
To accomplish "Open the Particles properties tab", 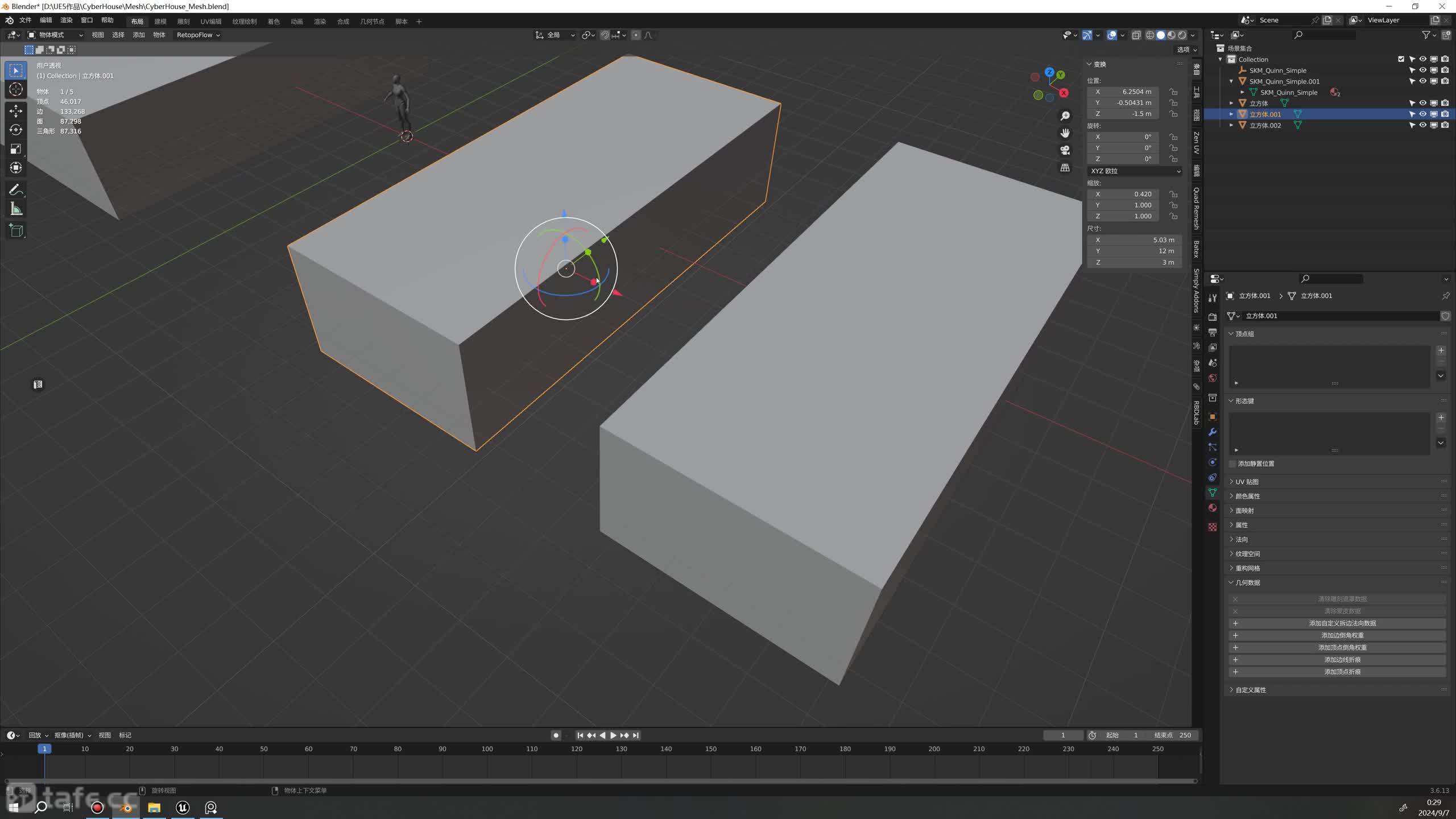I will [x=1213, y=447].
